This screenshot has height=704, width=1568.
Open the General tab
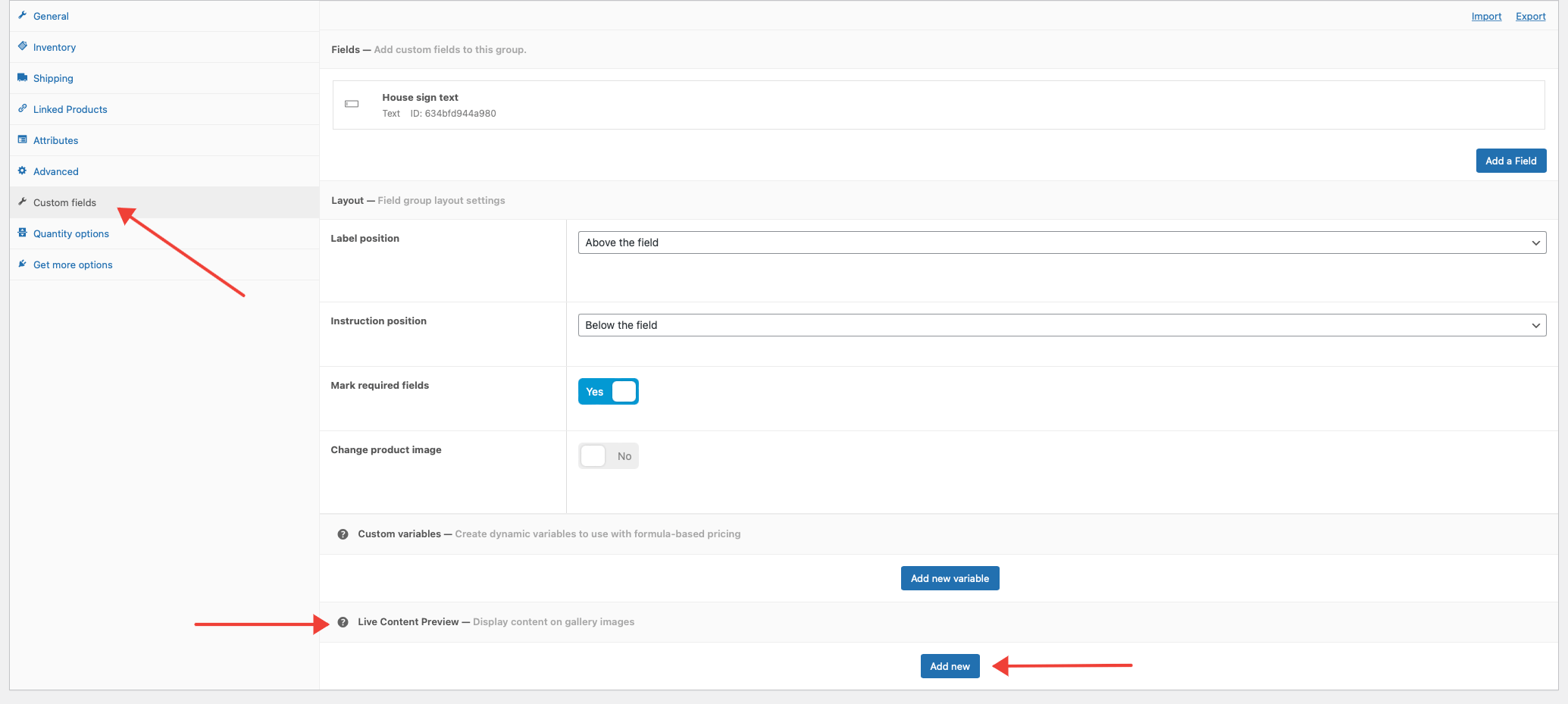pyautogui.click(x=164, y=16)
